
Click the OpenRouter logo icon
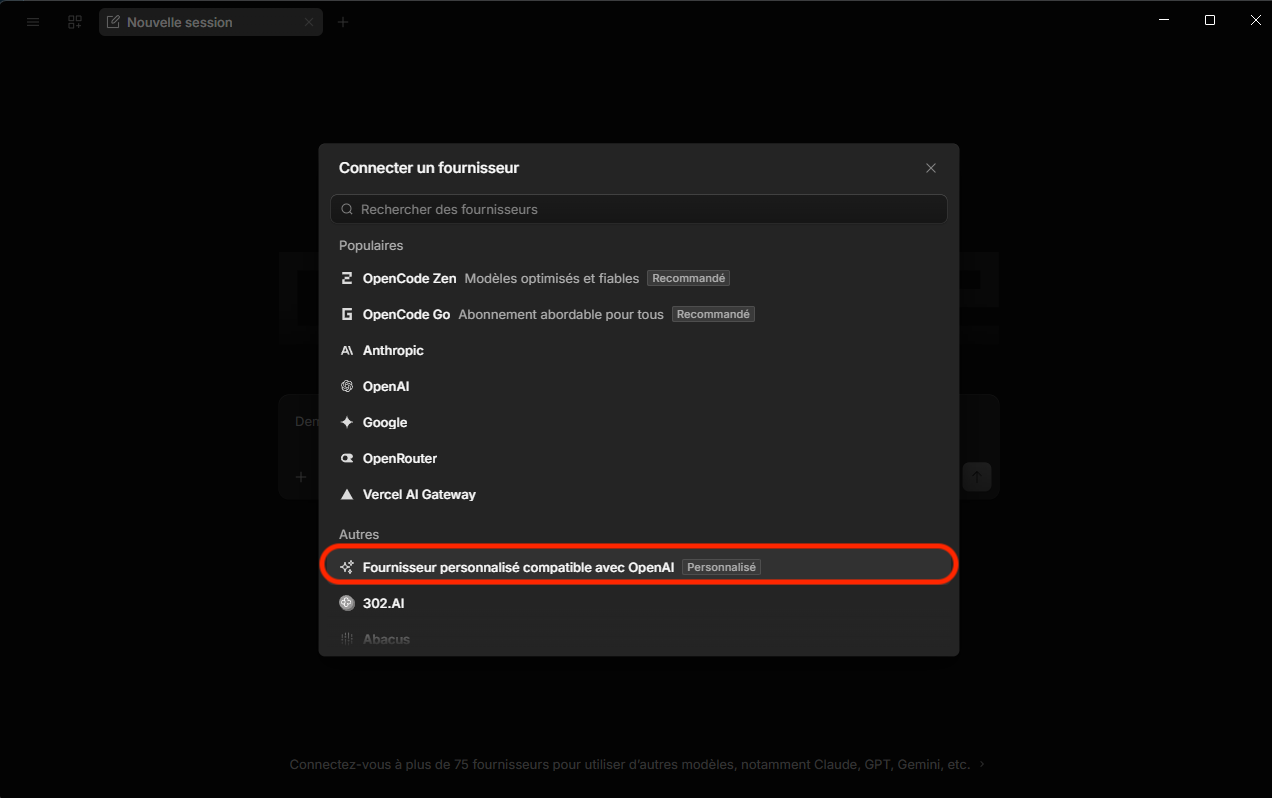347,458
